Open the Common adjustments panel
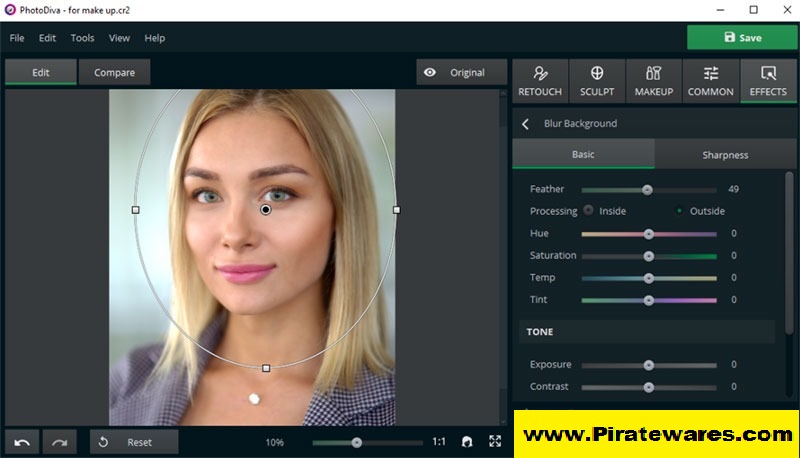800x458 pixels. coord(711,81)
